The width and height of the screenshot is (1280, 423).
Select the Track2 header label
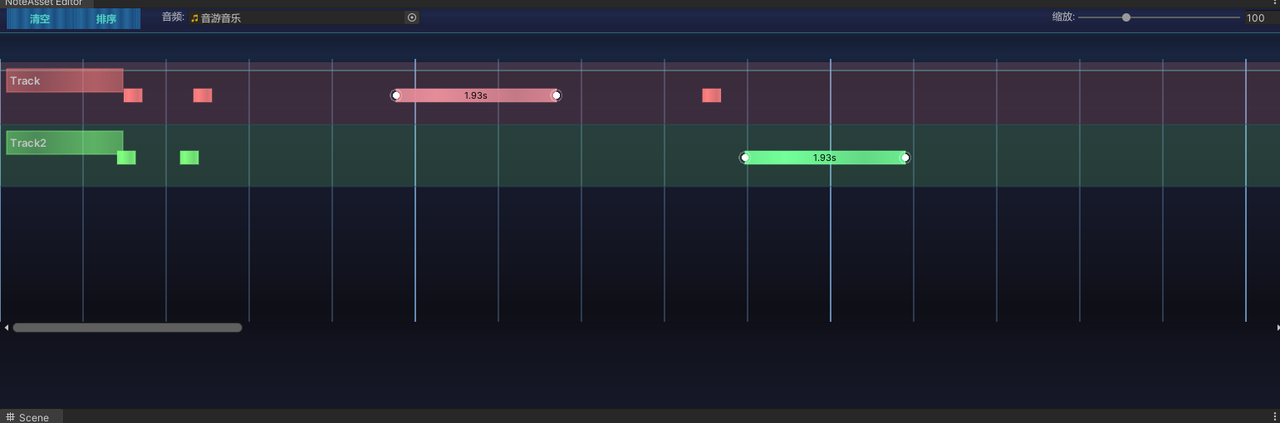coord(65,143)
